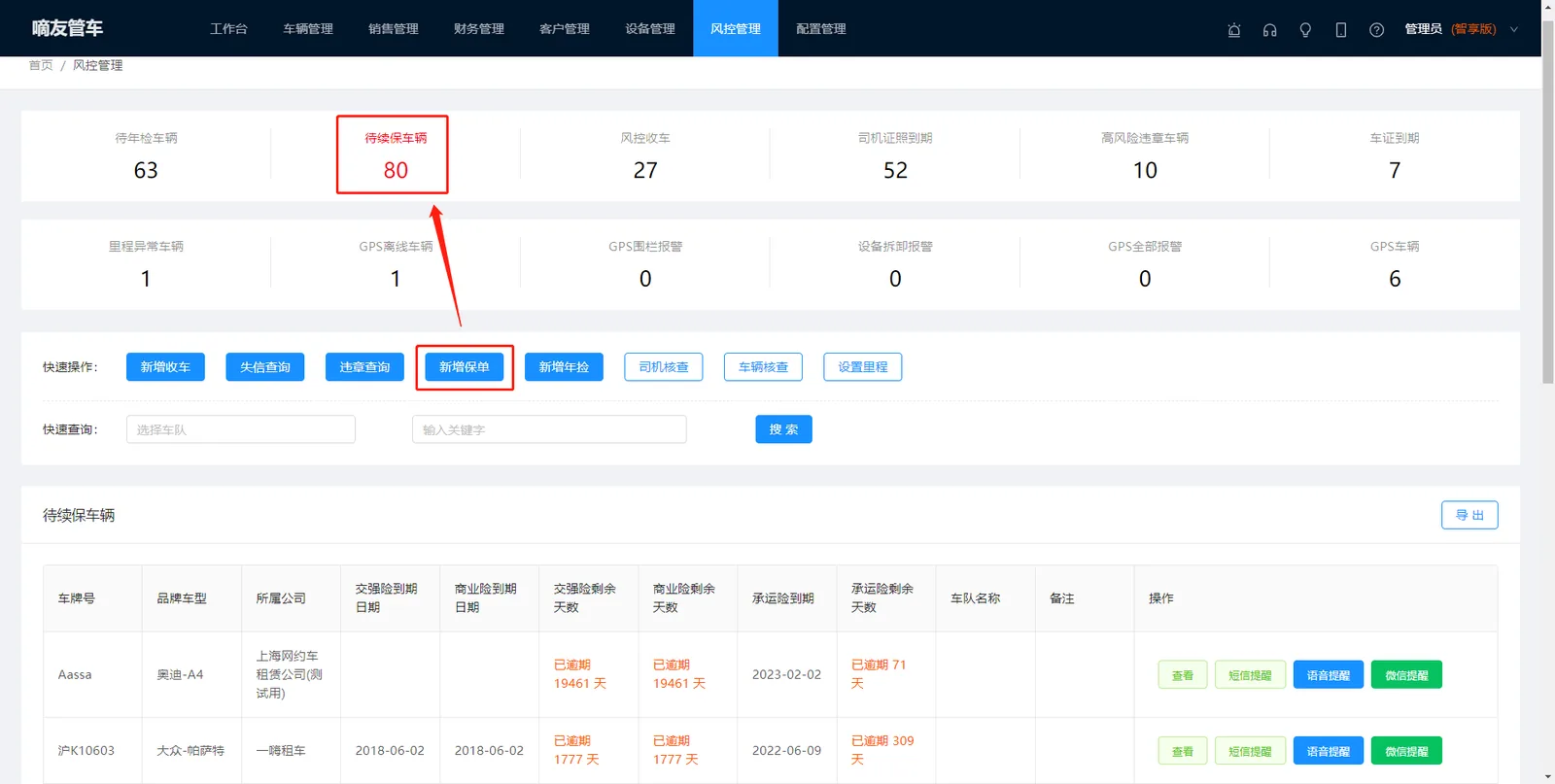Click the 嘀友管车 logo
The image size is (1555, 784).
pos(67,28)
